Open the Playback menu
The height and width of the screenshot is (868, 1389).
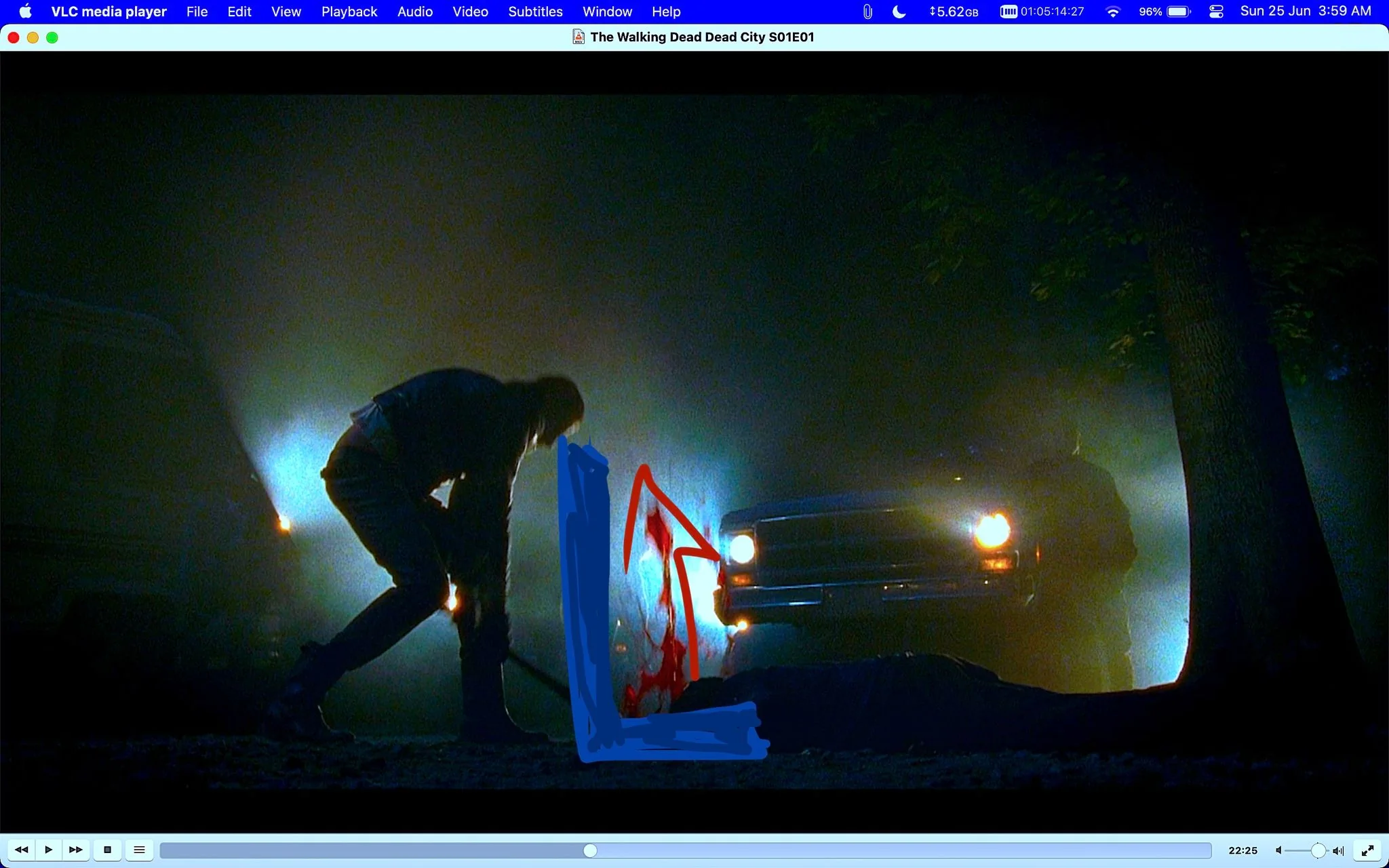pyautogui.click(x=349, y=12)
